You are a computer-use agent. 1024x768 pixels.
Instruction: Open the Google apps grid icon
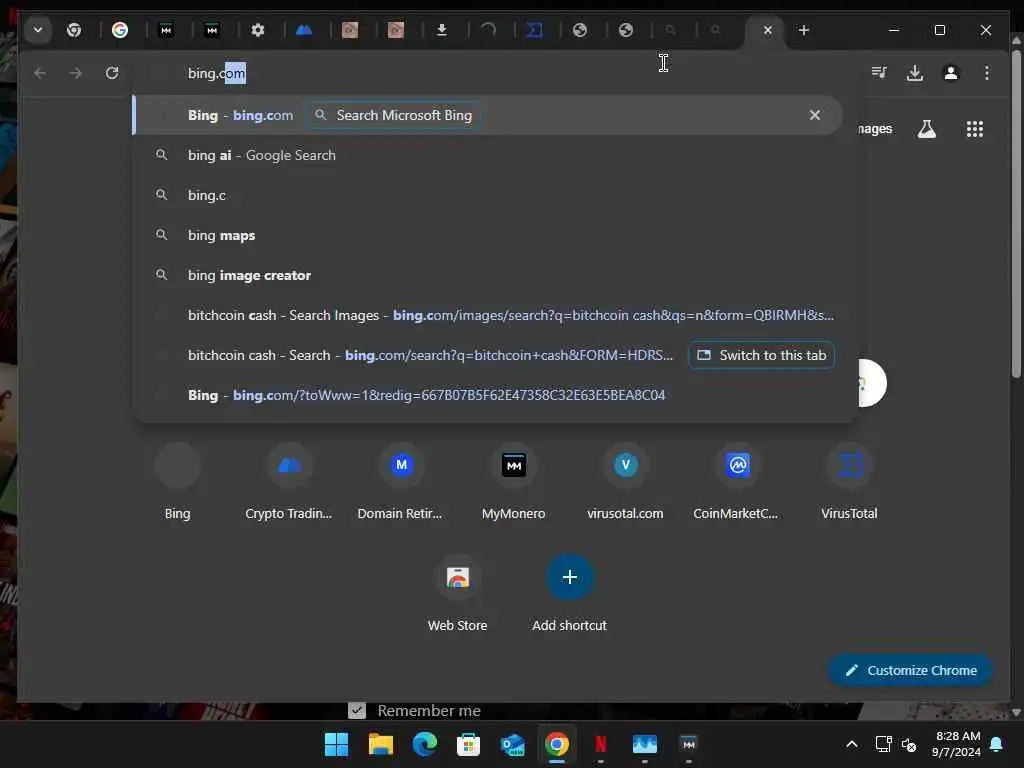point(974,129)
